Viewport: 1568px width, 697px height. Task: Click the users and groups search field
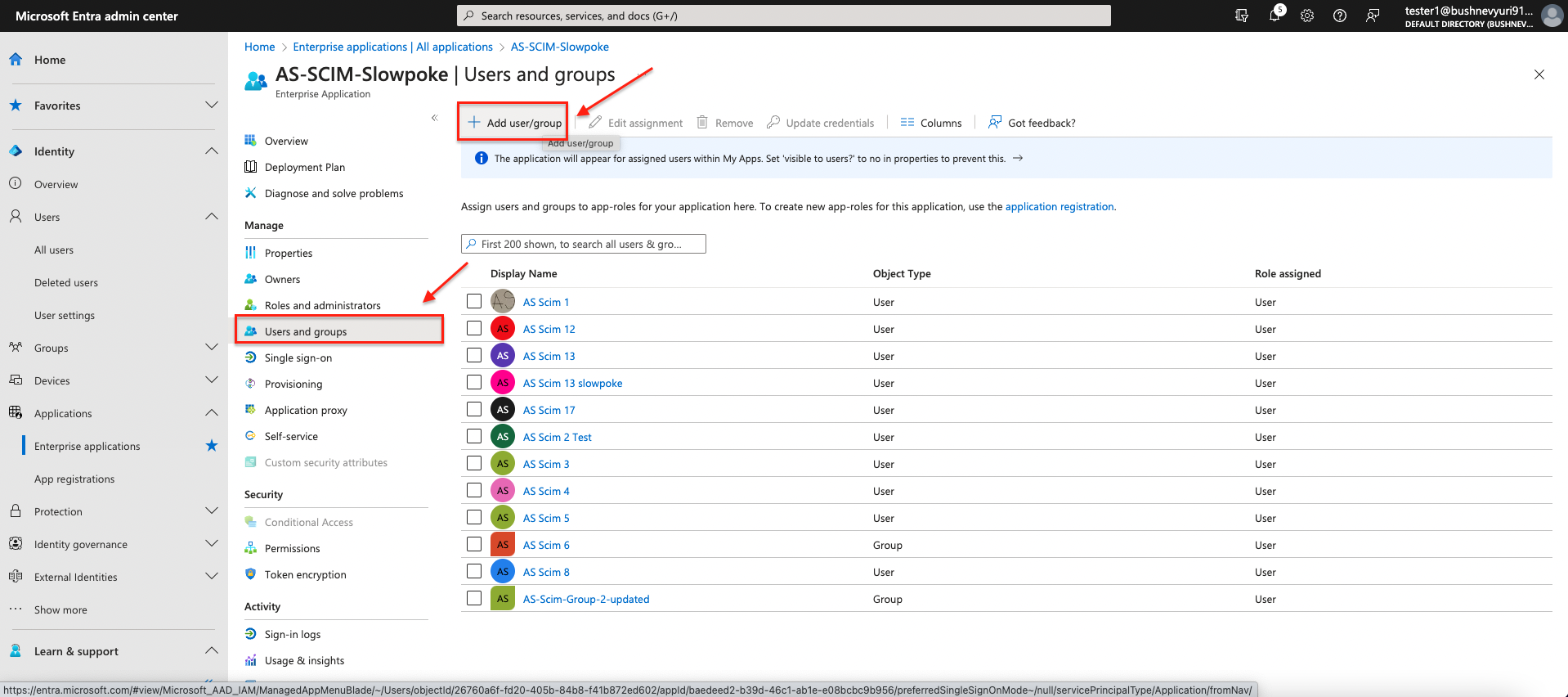point(584,244)
